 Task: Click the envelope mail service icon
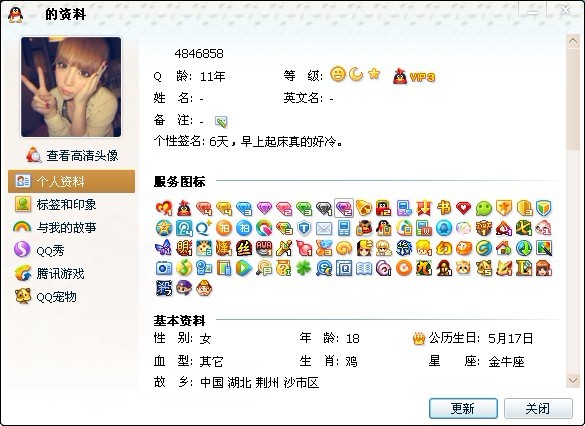click(324, 228)
